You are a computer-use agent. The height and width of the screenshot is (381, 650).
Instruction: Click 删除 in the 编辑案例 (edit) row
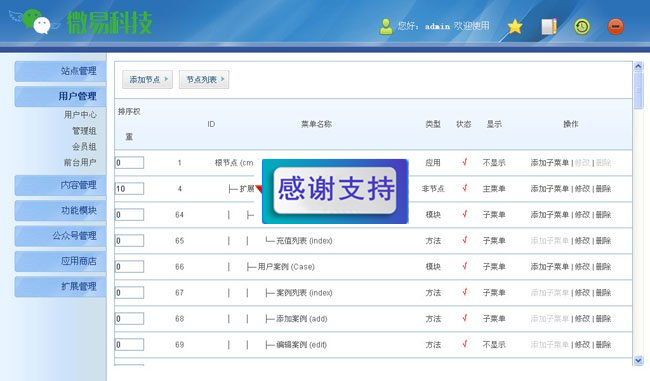click(604, 345)
